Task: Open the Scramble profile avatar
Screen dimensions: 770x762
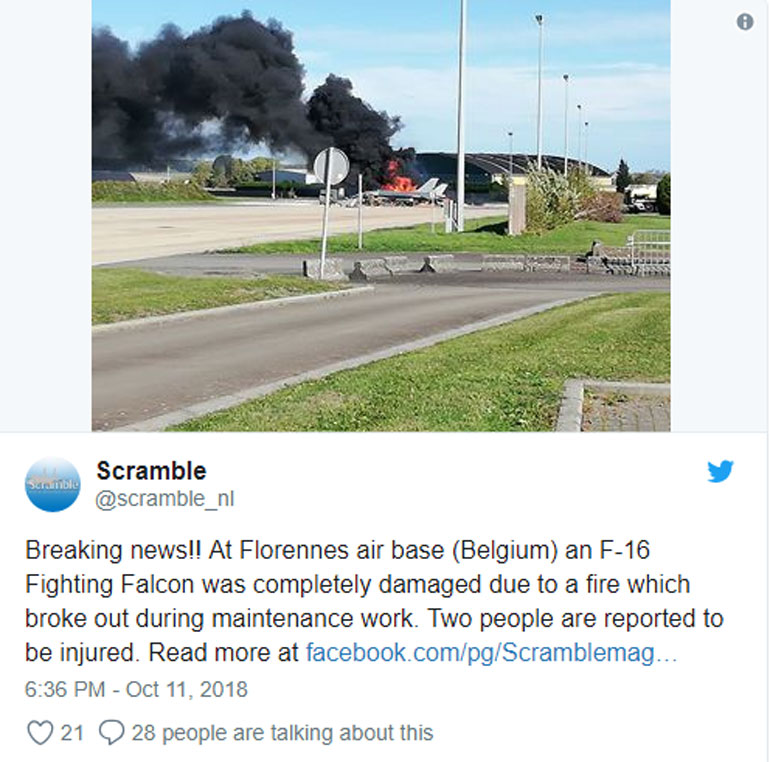Action: [53, 485]
